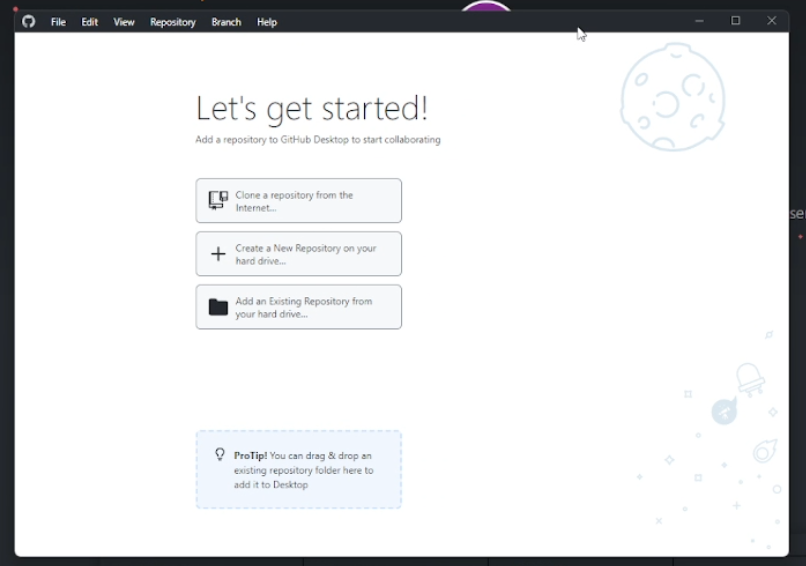Click Add an Existing Repository button

(299, 307)
